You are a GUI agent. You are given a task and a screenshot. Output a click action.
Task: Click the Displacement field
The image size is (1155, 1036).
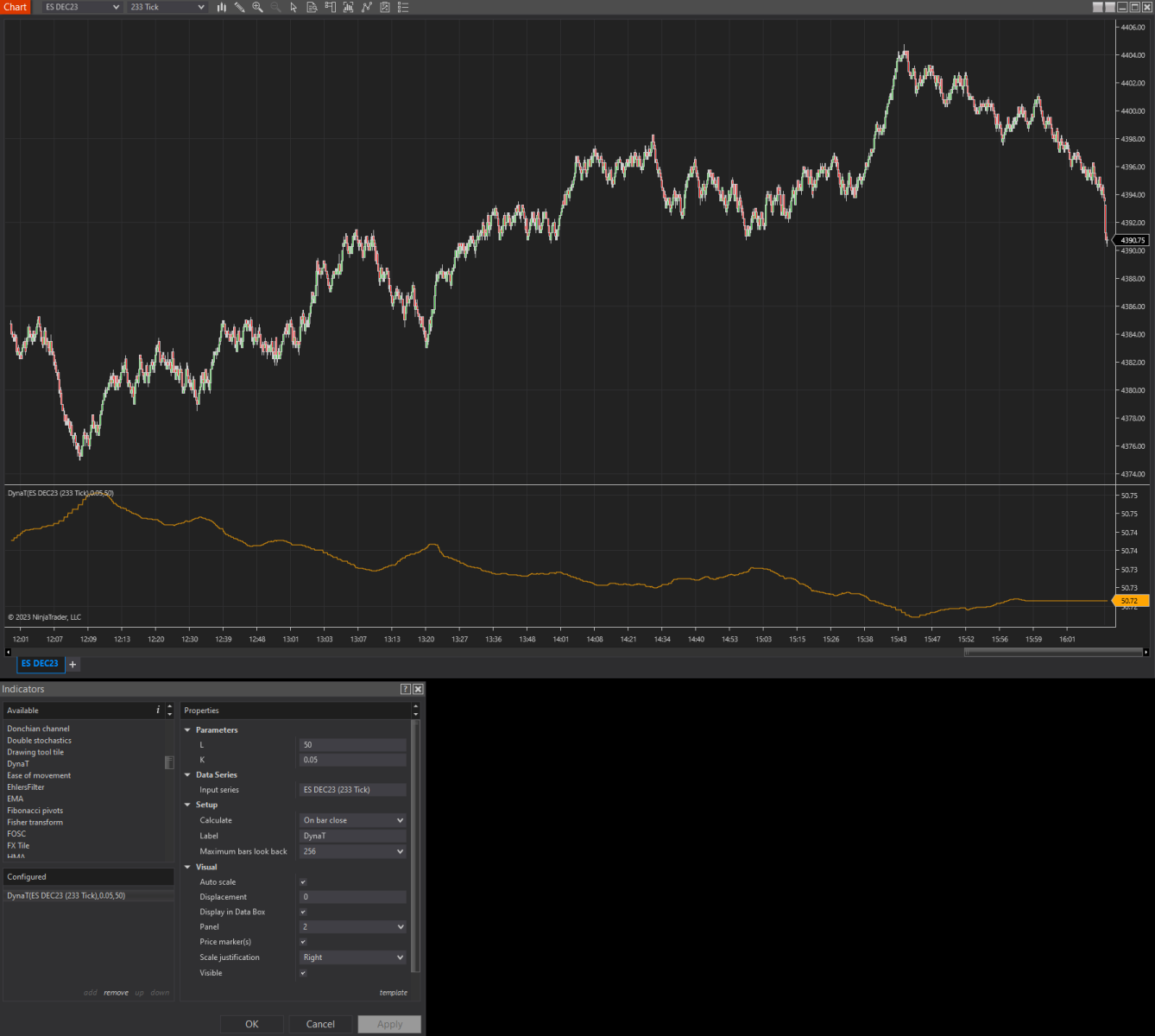point(352,897)
